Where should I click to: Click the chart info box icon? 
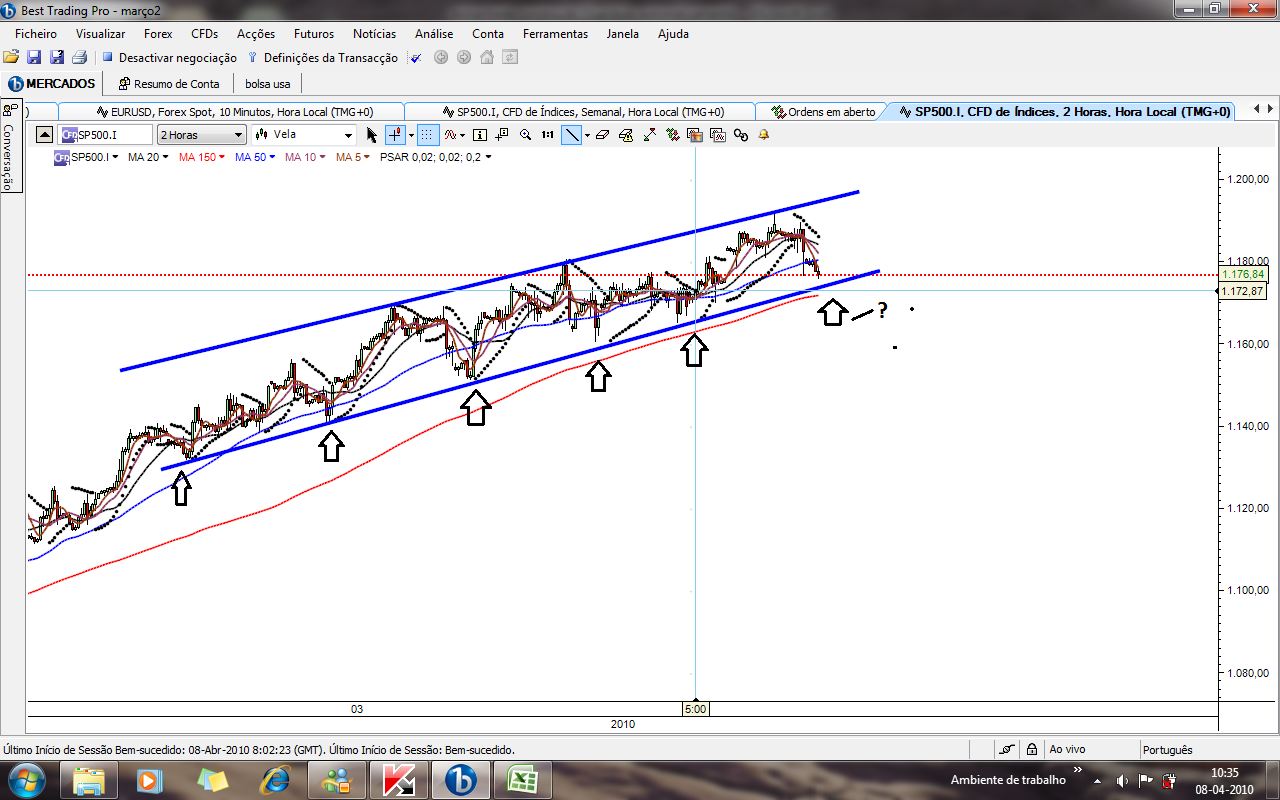tap(480, 135)
